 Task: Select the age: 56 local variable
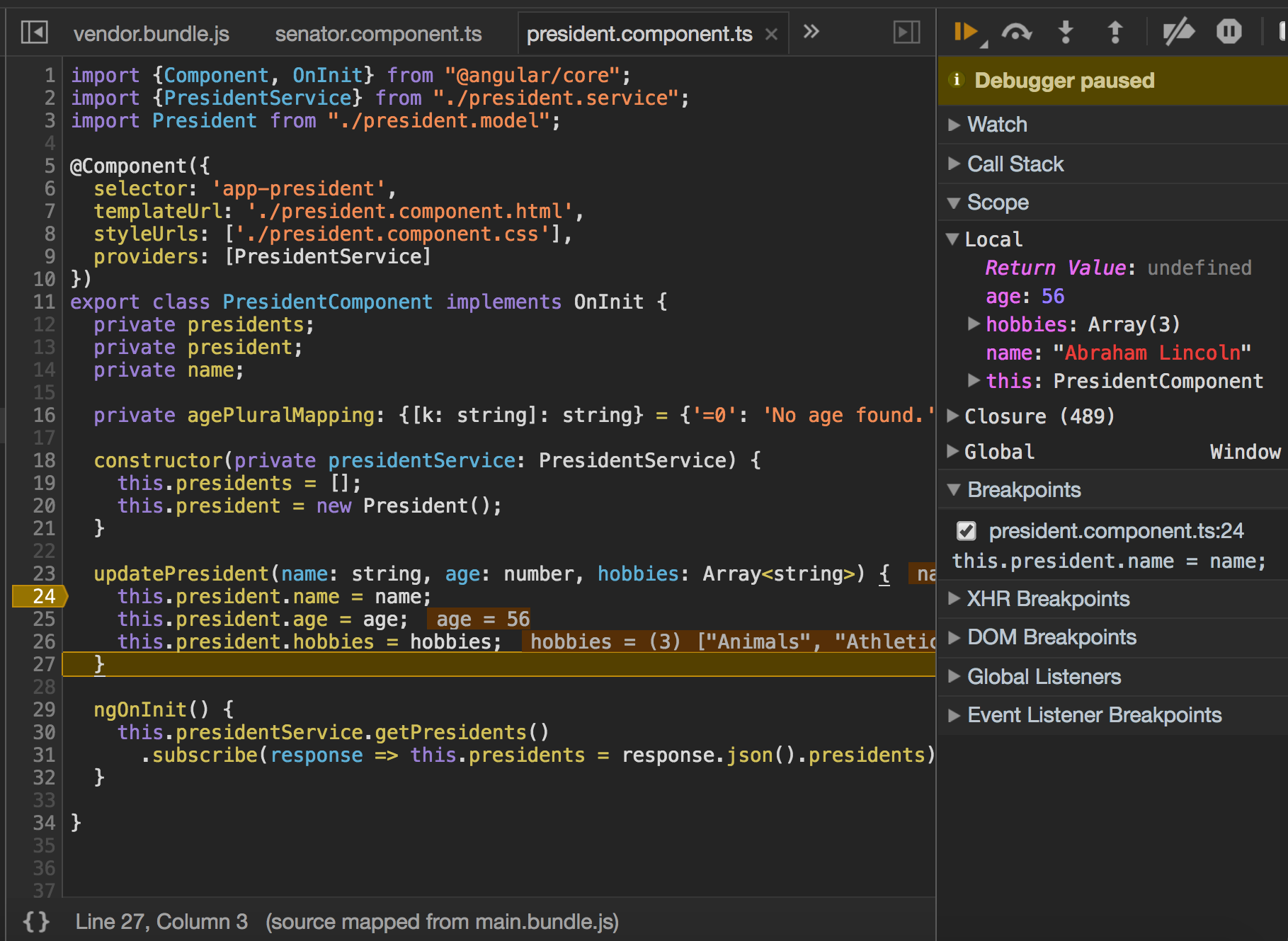click(x=1025, y=296)
